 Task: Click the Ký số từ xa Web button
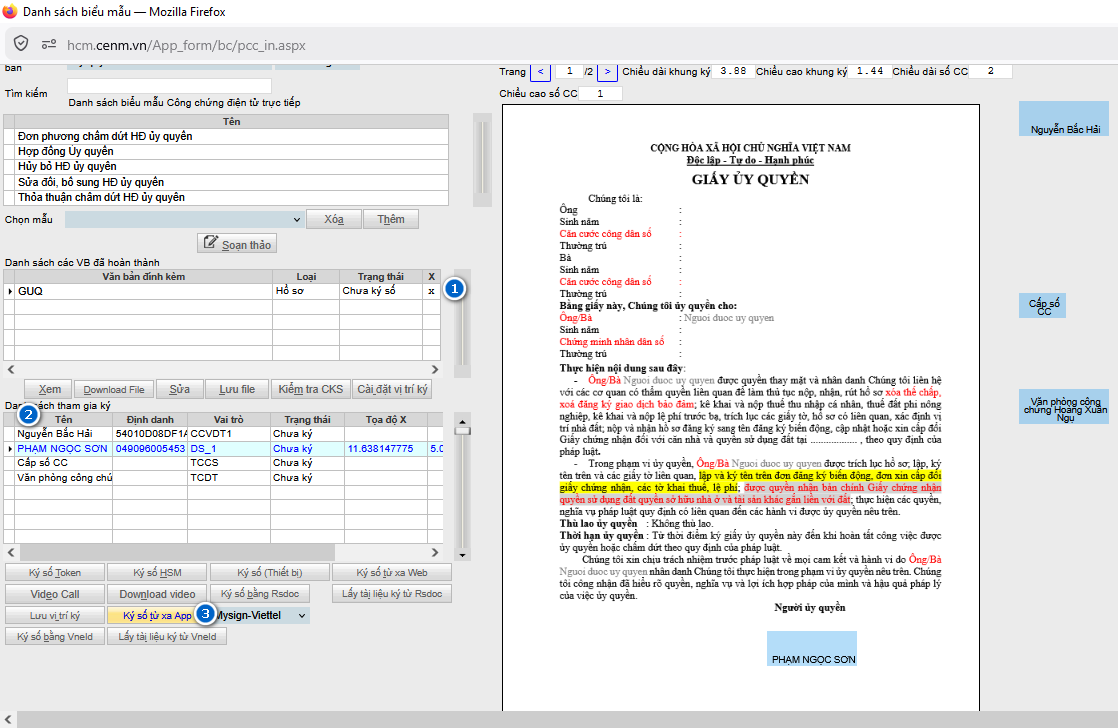(392, 573)
